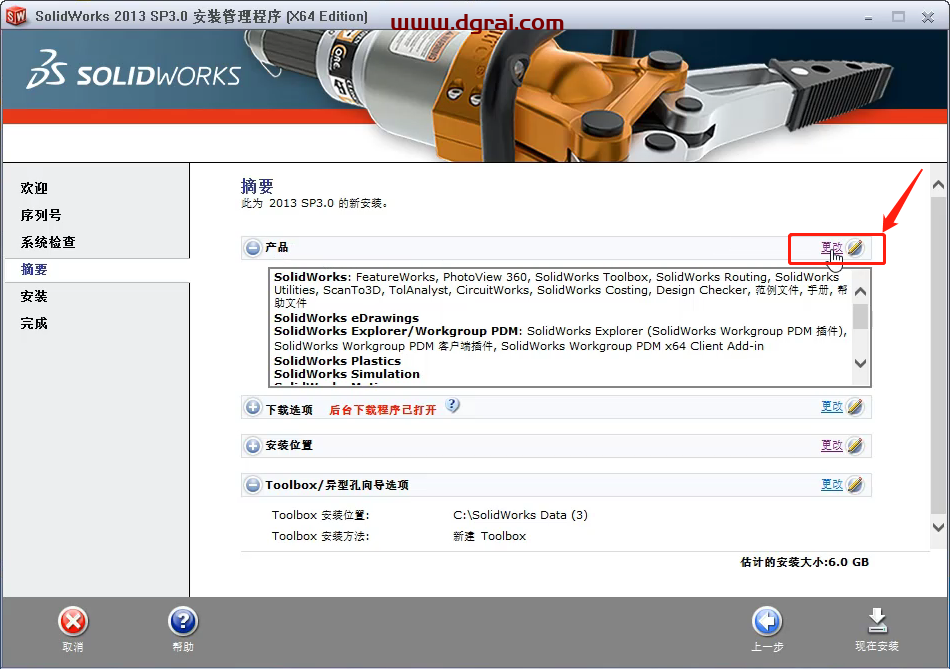Click main page scroll down arrow
950x669 pixels.
click(938, 527)
